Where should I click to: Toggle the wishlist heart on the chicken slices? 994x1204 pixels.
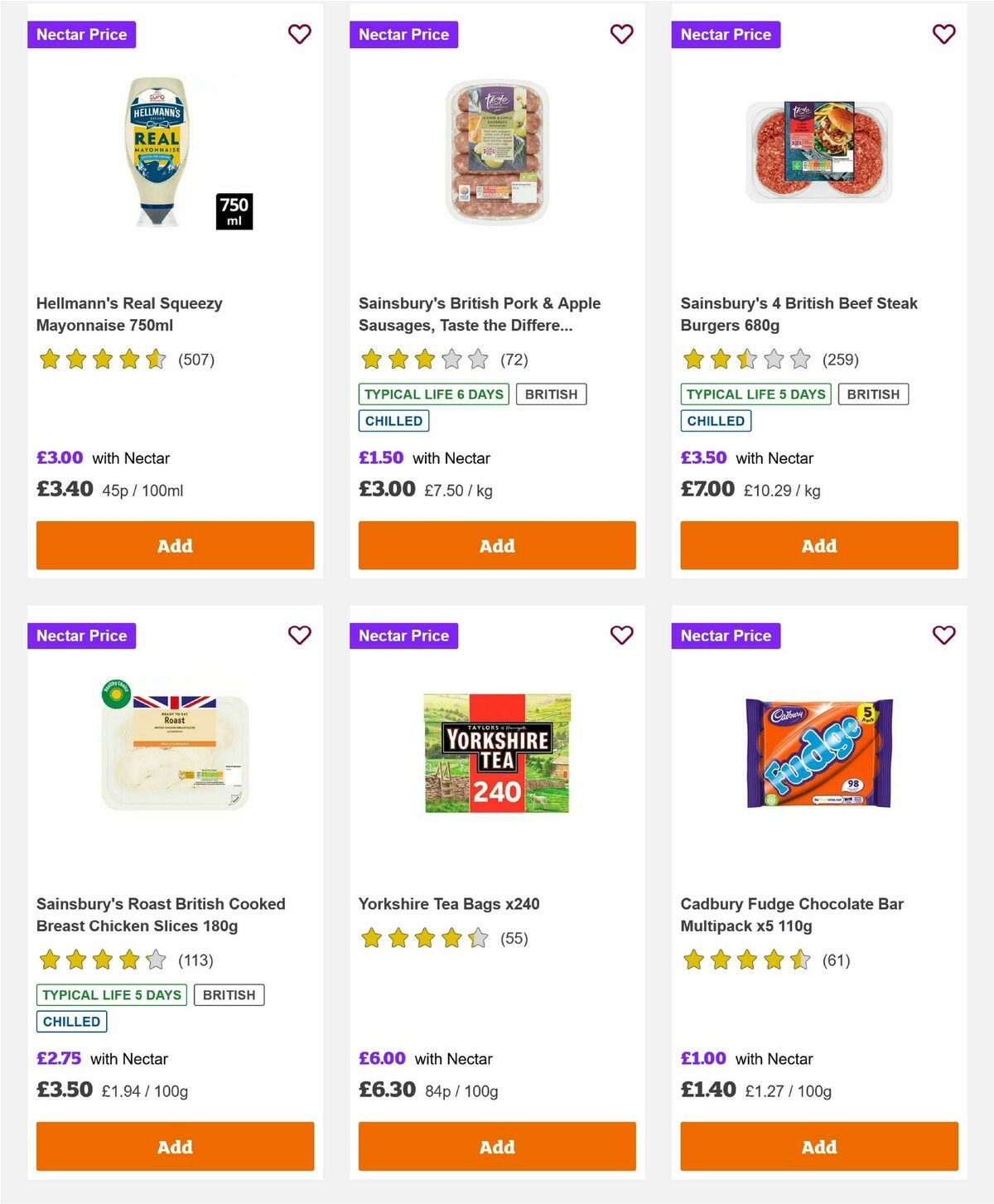click(x=299, y=635)
